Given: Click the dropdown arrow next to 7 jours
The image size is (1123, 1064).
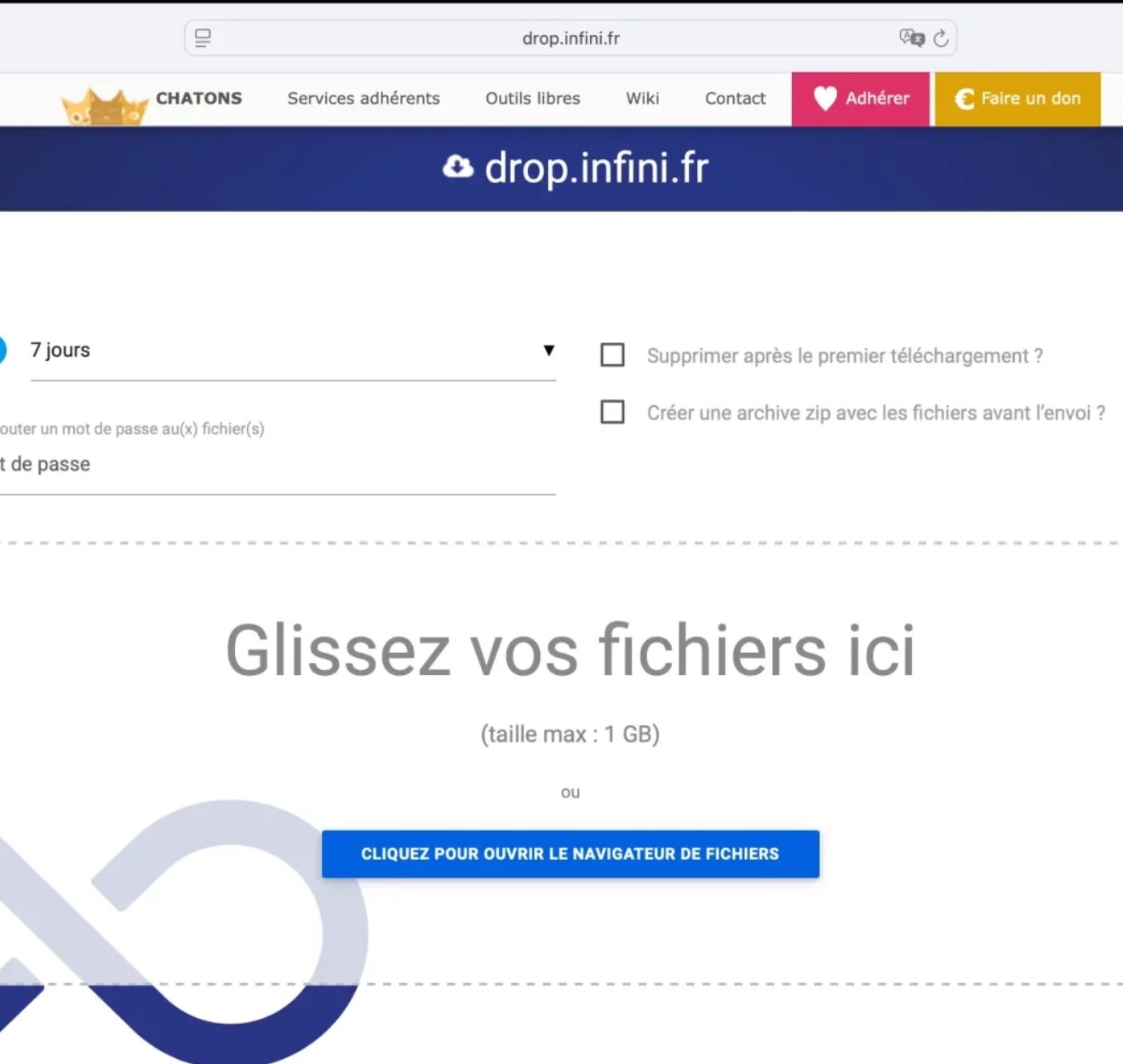Looking at the screenshot, I should click(549, 350).
